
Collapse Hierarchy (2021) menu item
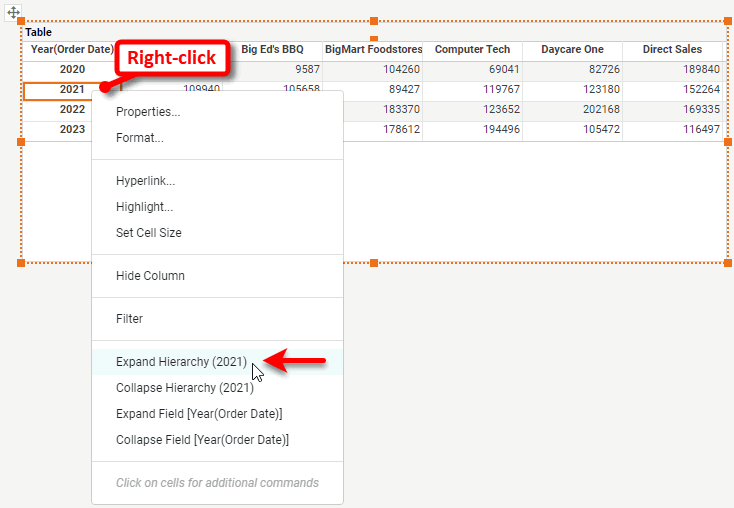click(x=184, y=388)
